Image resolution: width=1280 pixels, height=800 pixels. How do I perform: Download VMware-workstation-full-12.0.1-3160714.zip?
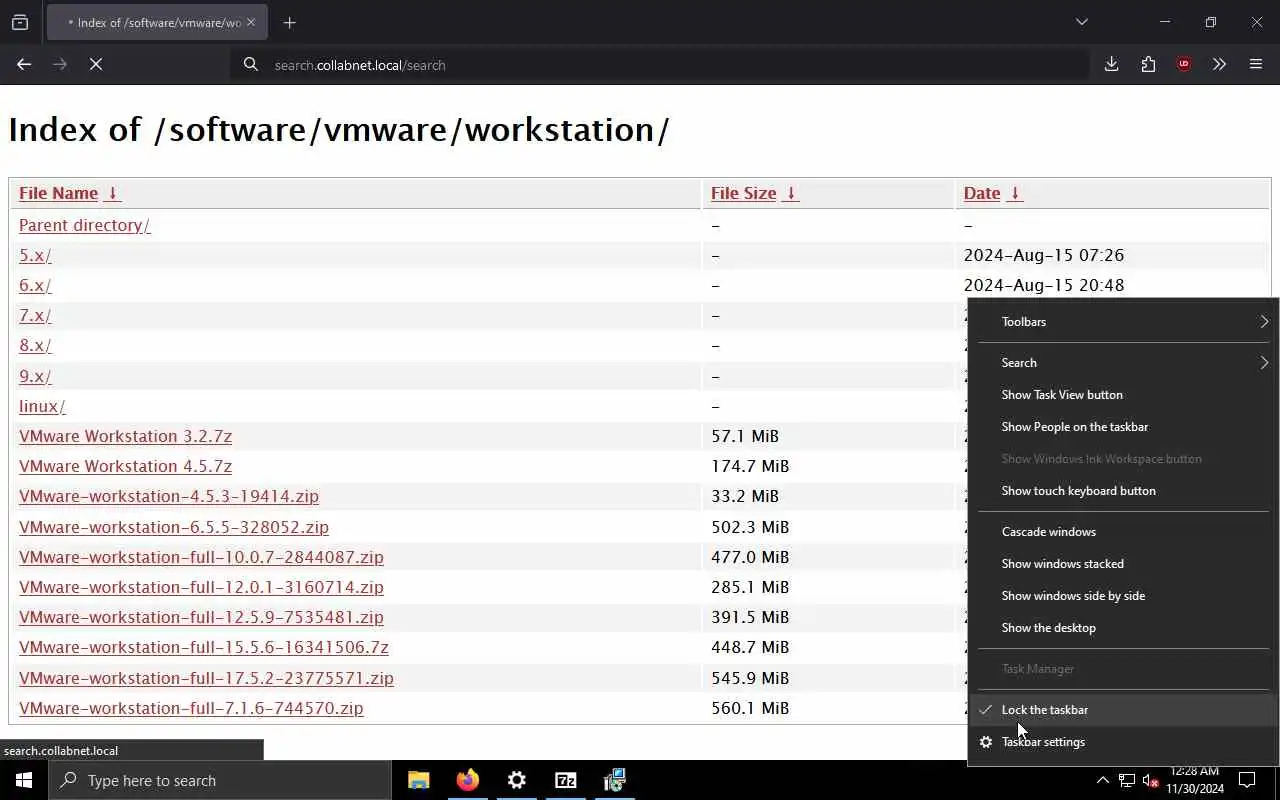201,587
